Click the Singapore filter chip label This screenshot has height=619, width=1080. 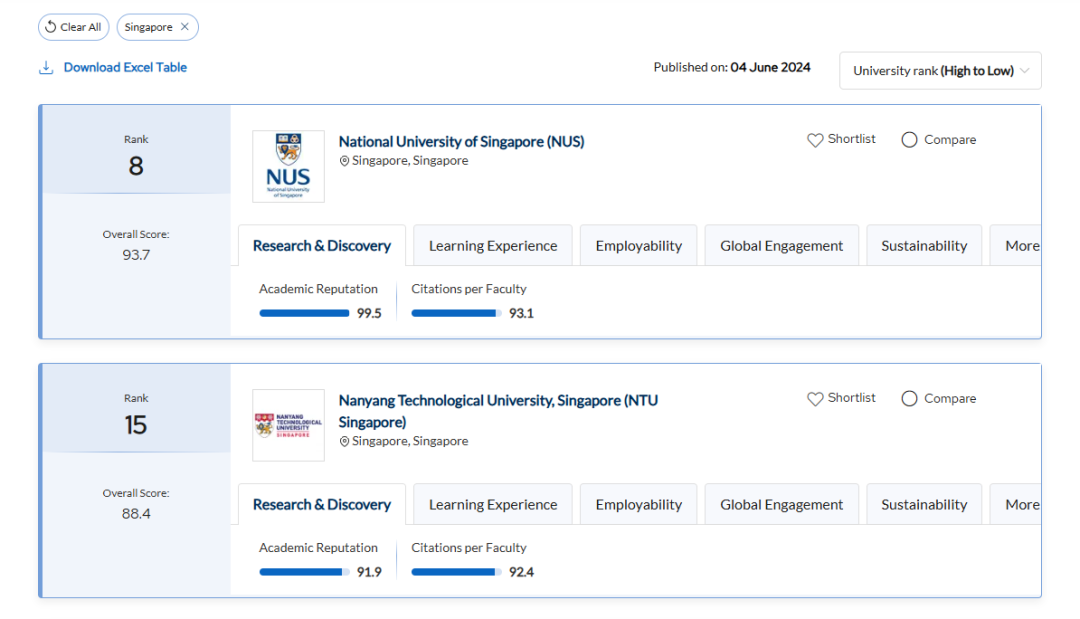pos(148,27)
